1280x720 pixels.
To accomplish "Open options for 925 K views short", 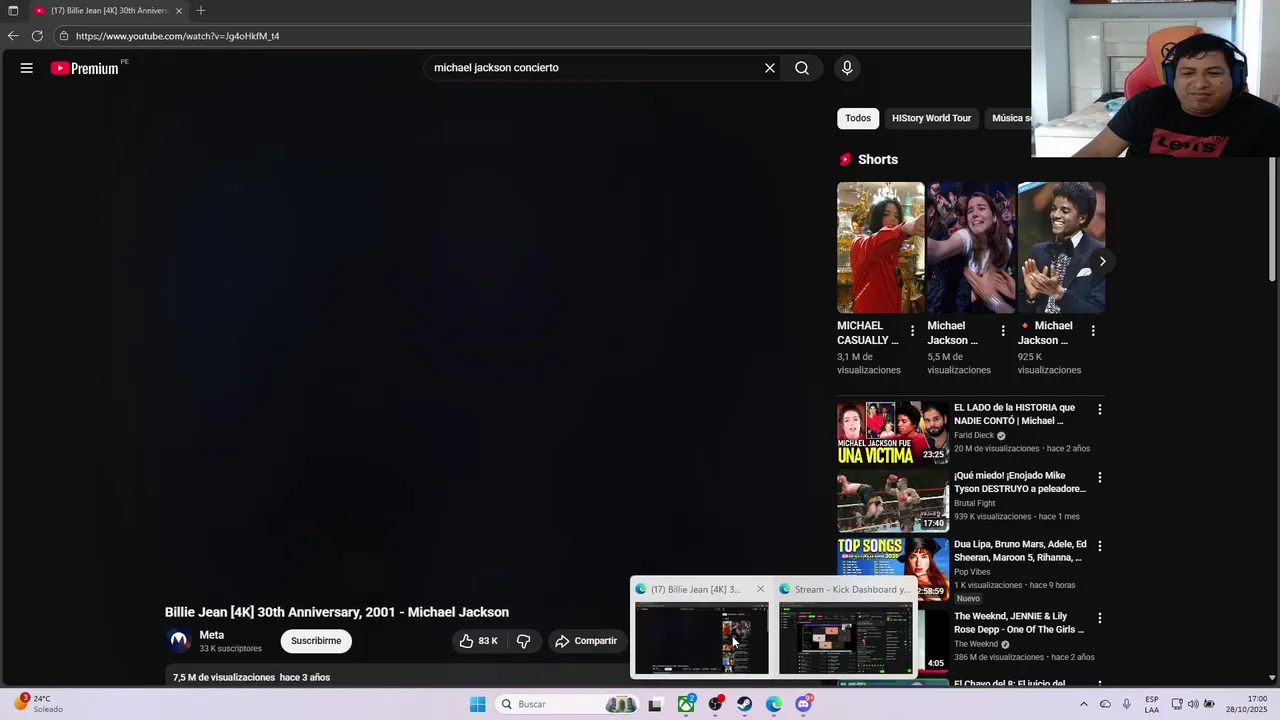I will coord(1093,331).
